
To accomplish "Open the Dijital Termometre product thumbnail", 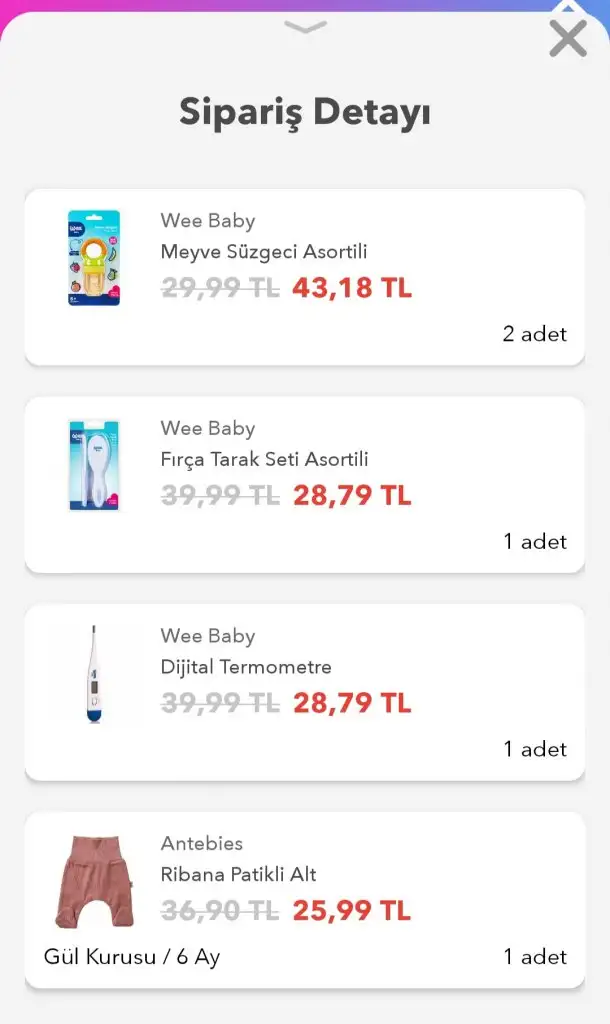I will coord(94,673).
